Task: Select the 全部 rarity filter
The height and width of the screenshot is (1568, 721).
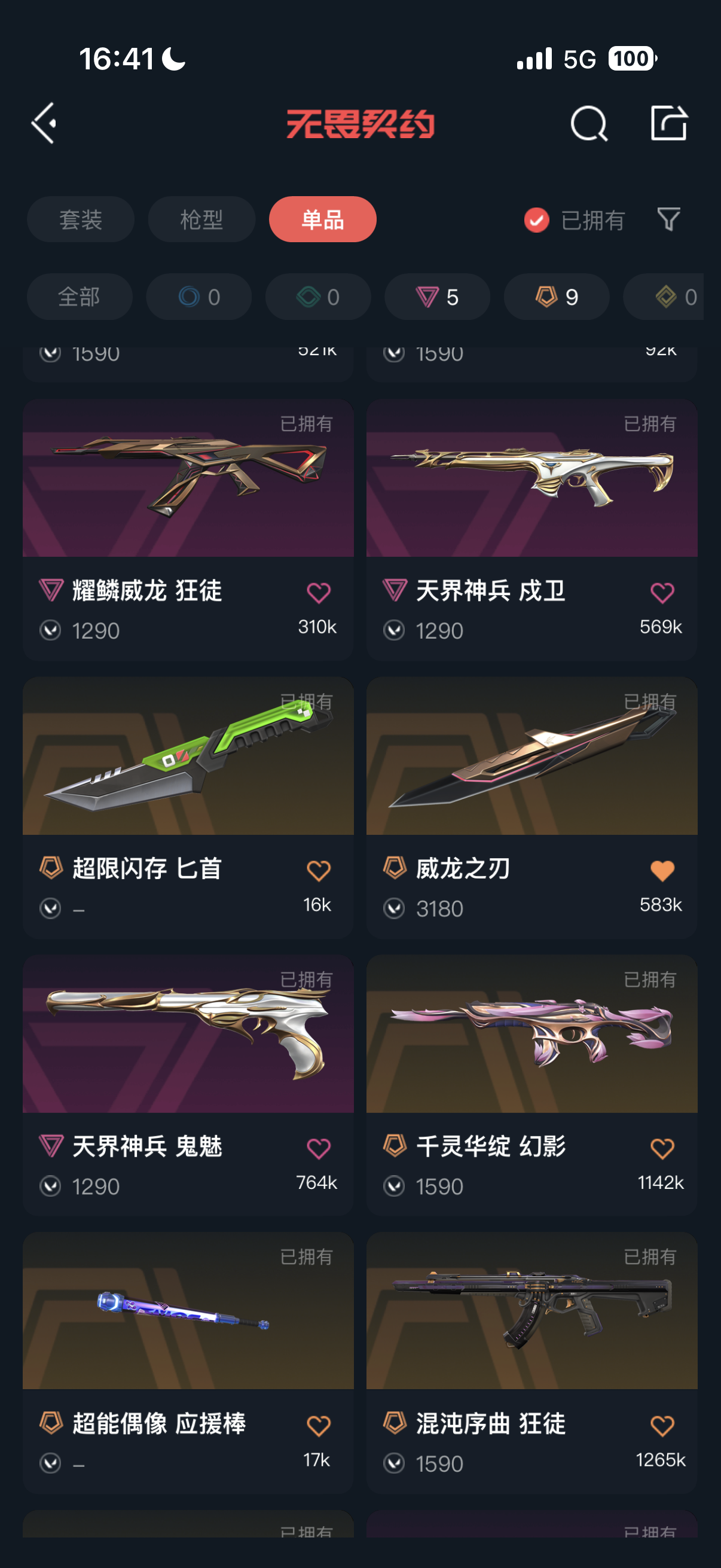Action: coord(79,297)
